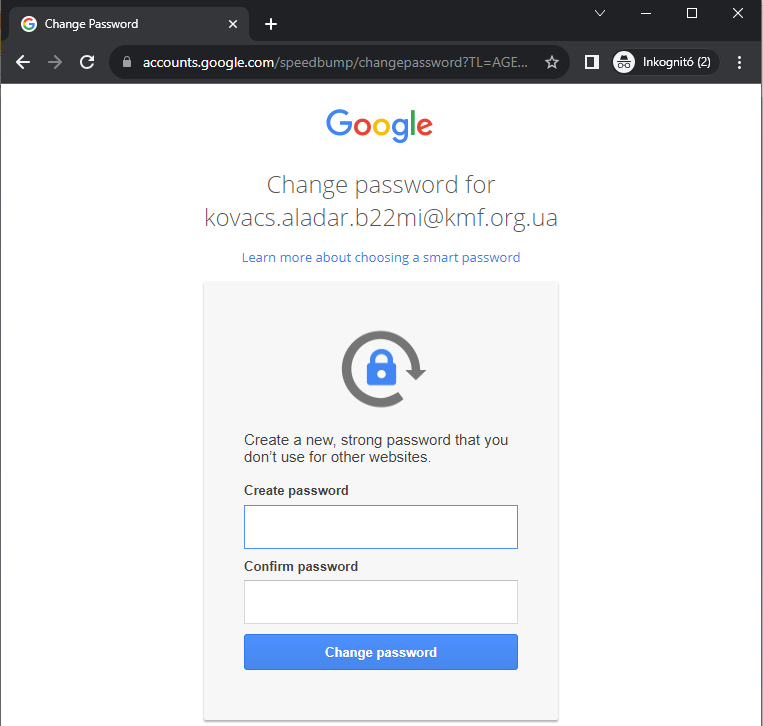Click the browser back arrow
The image size is (763, 726).
[x=24, y=62]
